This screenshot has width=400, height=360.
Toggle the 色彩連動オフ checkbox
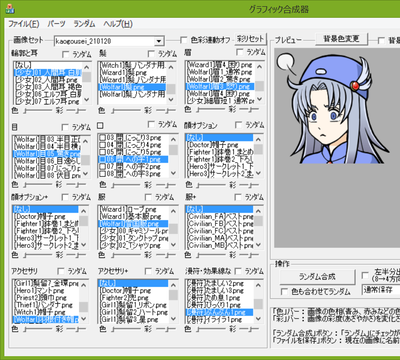[x=184, y=40]
